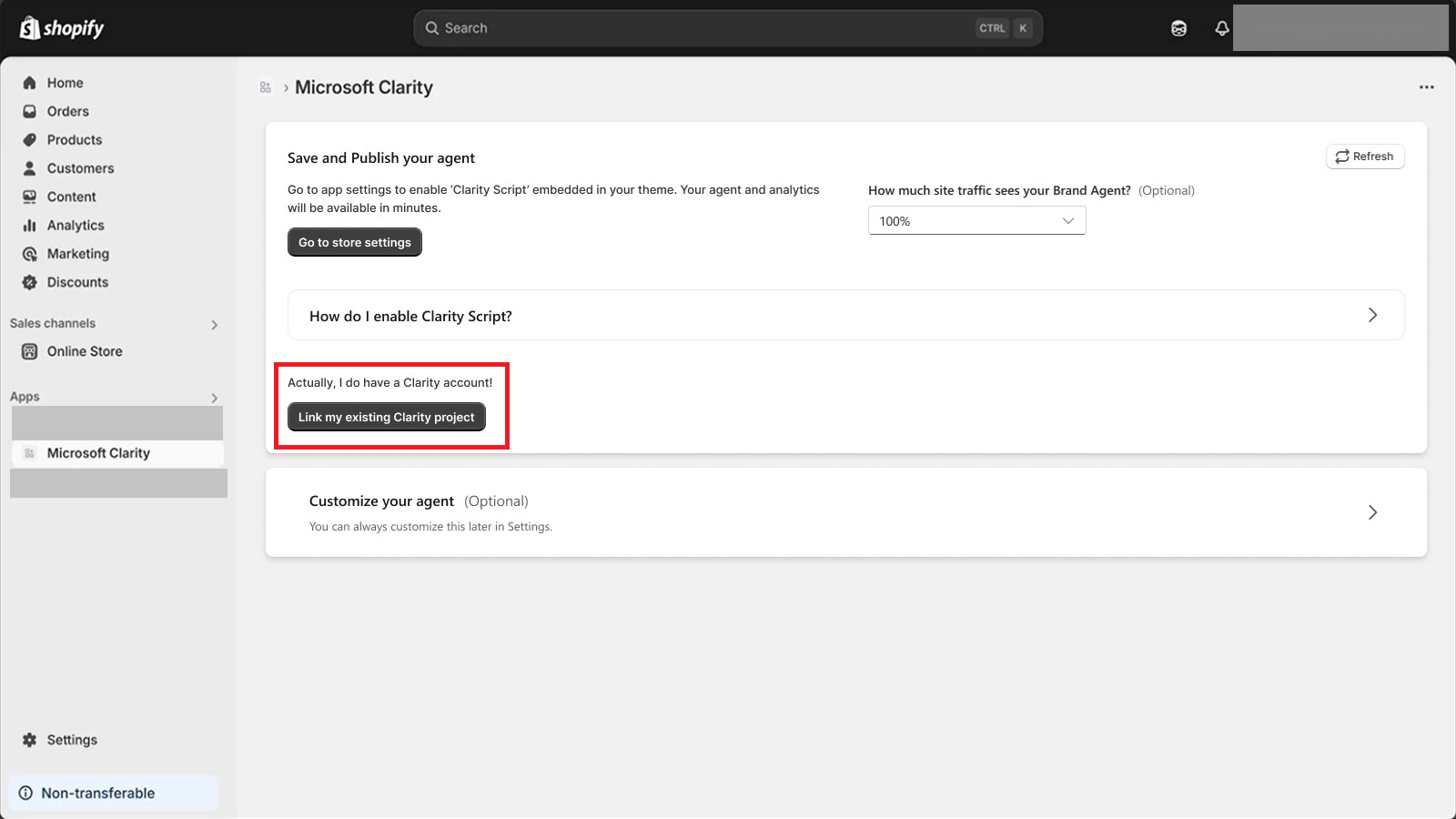The image size is (1456, 819).
Task: Click the Shopify logo
Action: pyautogui.click(x=62, y=28)
